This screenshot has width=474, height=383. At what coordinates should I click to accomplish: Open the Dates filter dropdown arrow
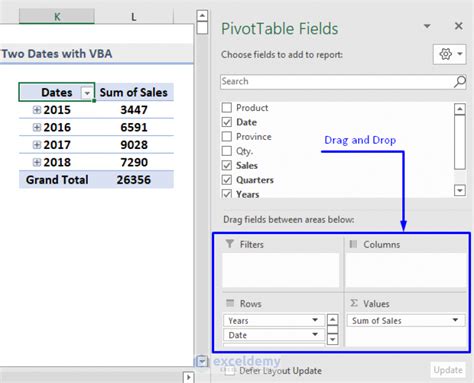87,93
